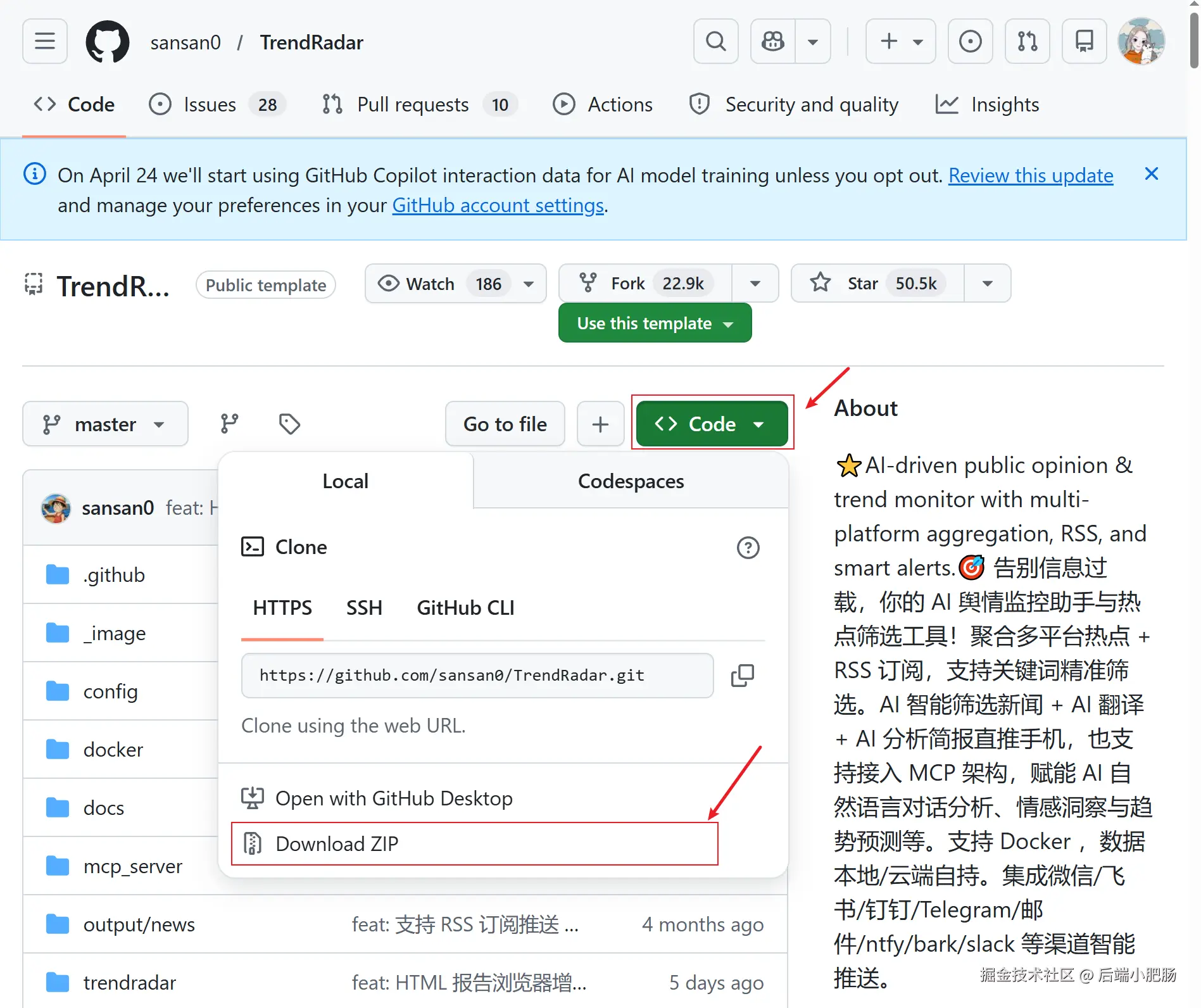Expand the Fork options dropdown arrow
Image resolution: width=1201 pixels, height=1008 pixels.
[755, 284]
